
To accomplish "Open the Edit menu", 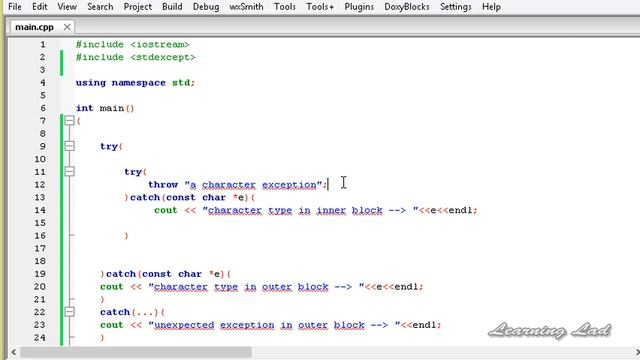I will (40, 7).
